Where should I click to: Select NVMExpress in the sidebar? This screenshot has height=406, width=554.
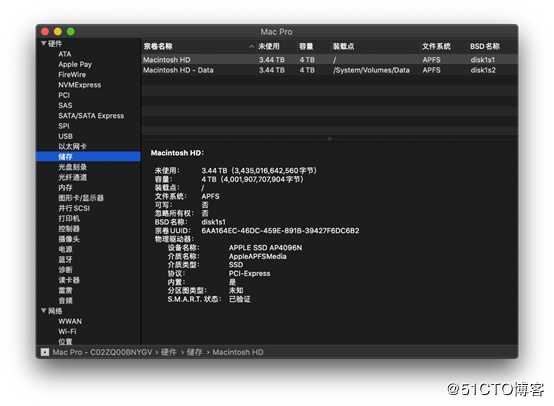[79, 85]
